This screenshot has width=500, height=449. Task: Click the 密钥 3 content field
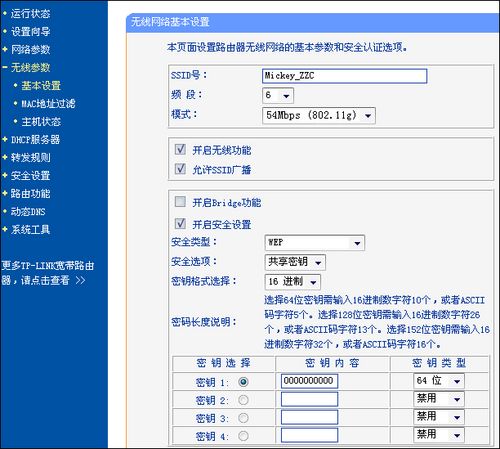(309, 417)
